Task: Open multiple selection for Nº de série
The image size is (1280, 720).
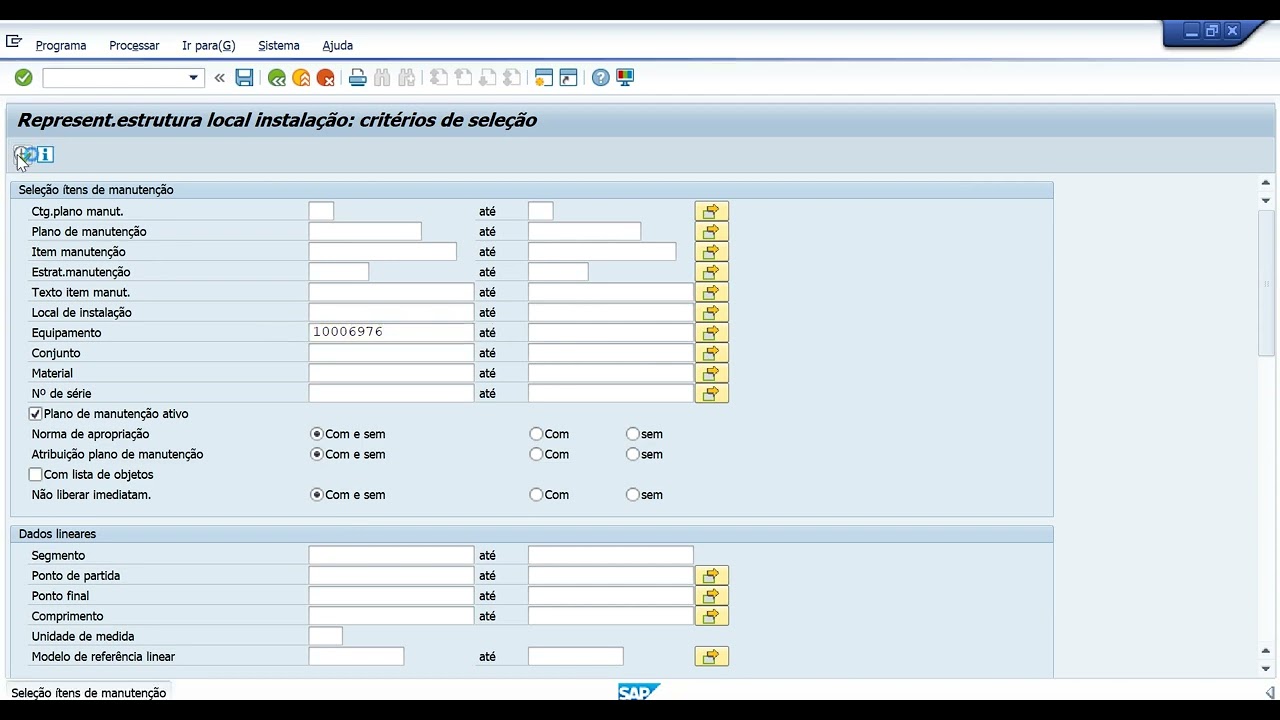Action: pos(711,393)
